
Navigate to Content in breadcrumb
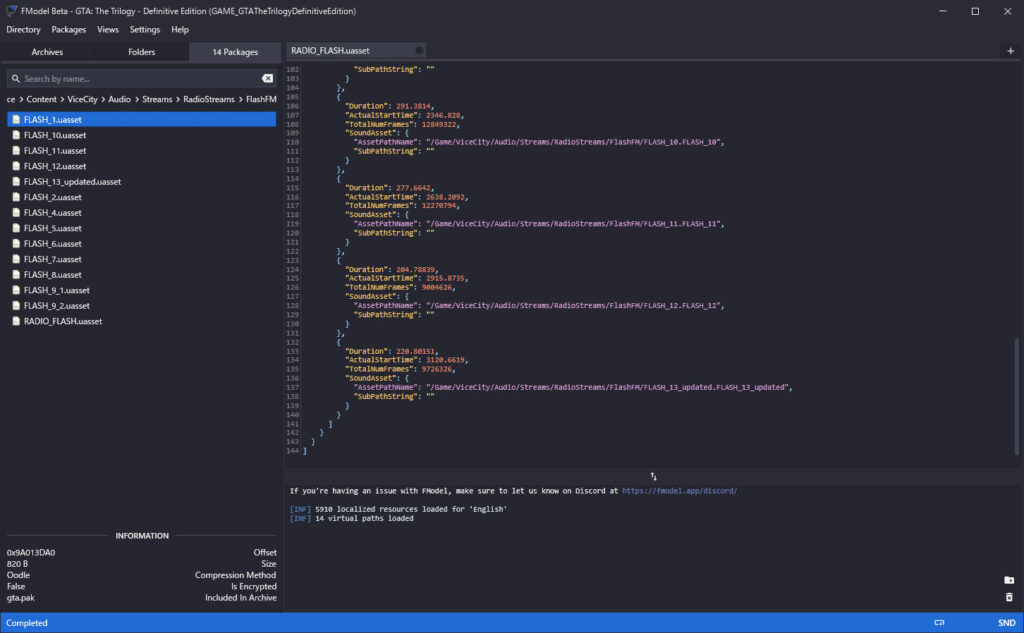pos(41,99)
